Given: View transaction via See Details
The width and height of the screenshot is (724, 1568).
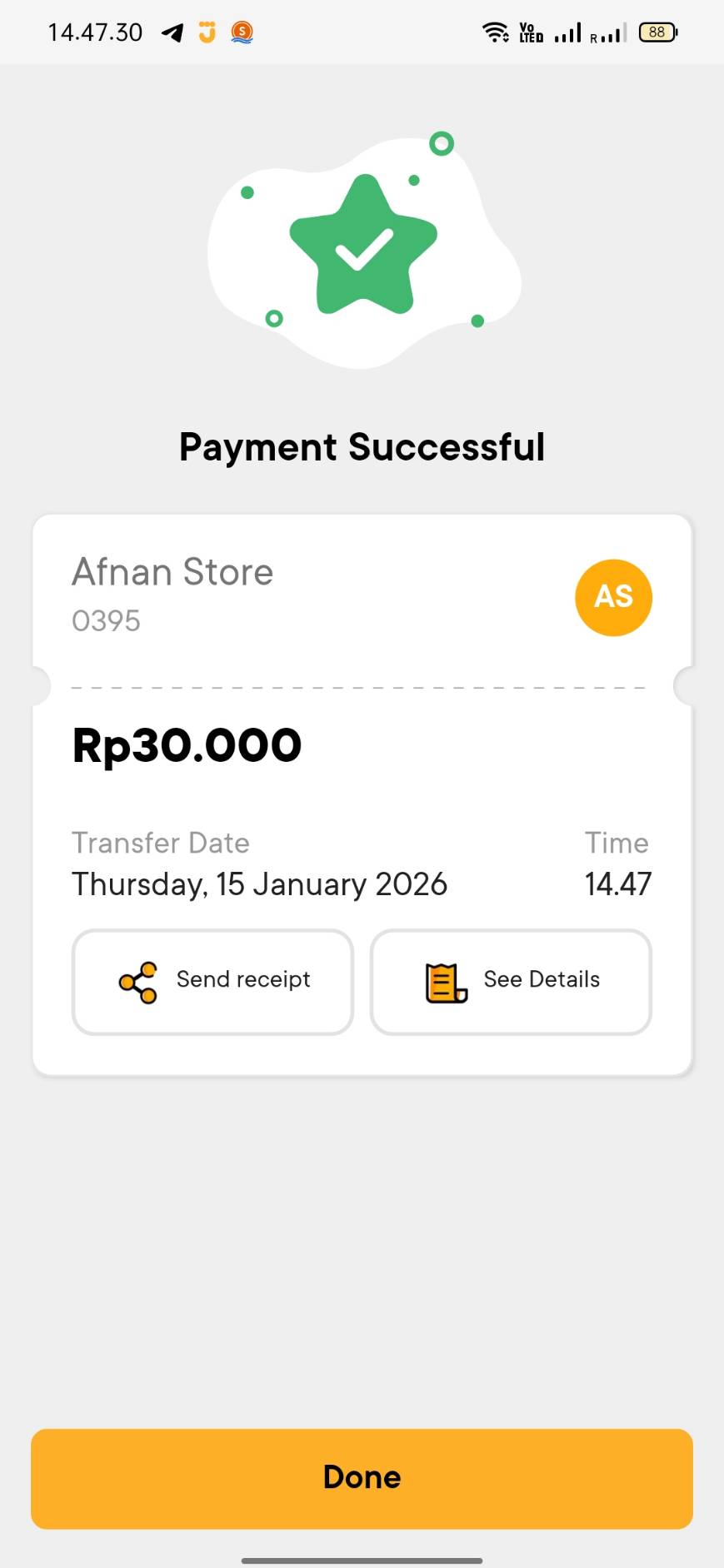Looking at the screenshot, I should point(511,982).
